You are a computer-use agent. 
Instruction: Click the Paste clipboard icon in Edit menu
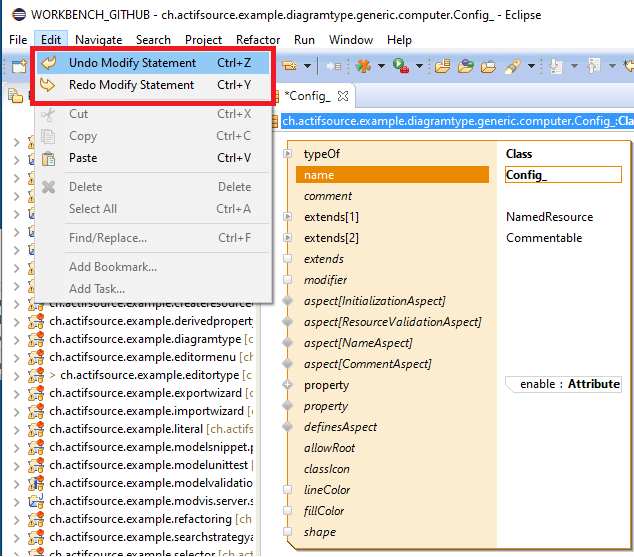click(x=48, y=158)
